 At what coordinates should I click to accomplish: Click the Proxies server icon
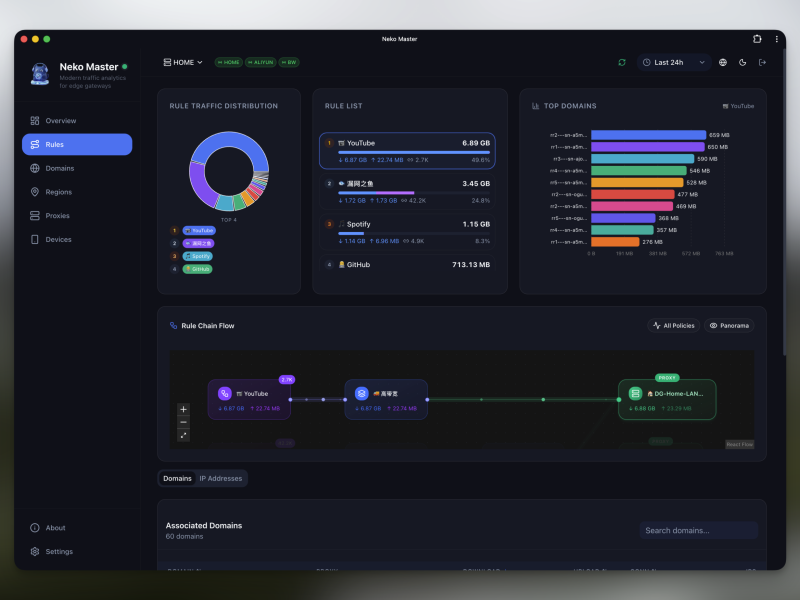click(35, 216)
